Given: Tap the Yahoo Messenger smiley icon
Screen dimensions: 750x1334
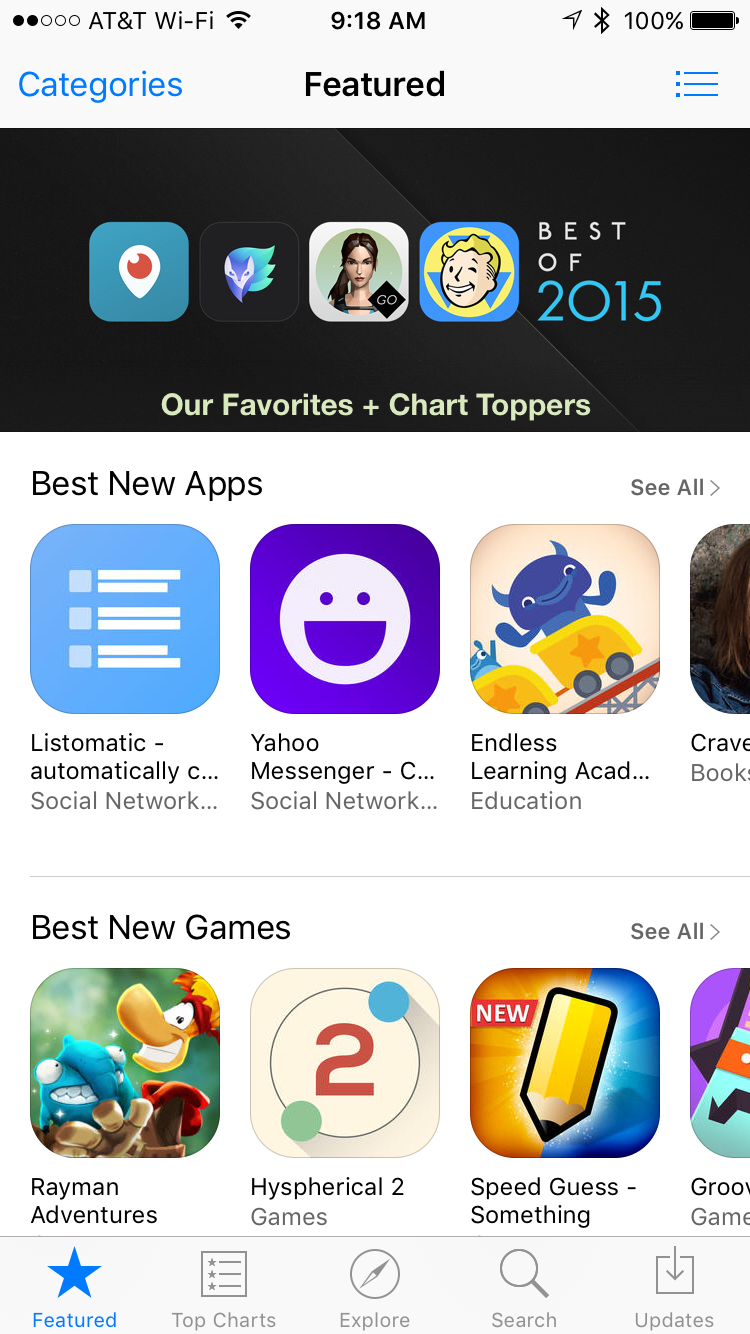Looking at the screenshot, I should [345, 619].
